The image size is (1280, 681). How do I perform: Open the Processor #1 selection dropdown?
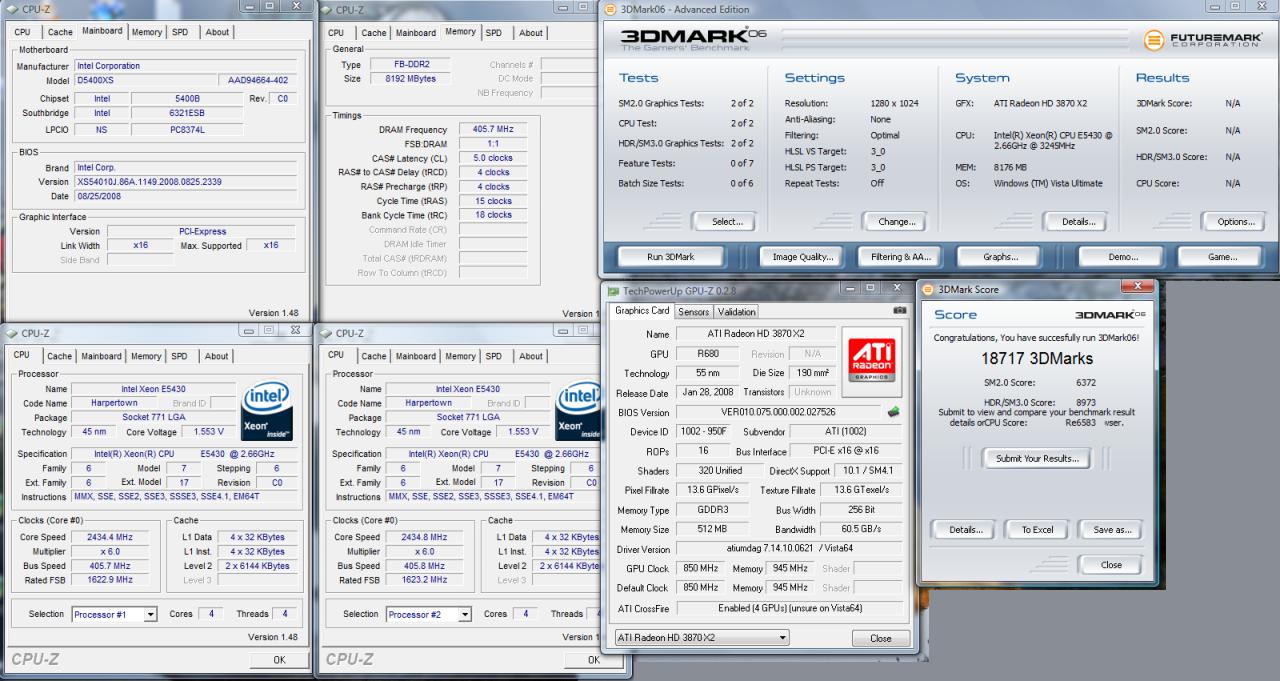pos(151,615)
